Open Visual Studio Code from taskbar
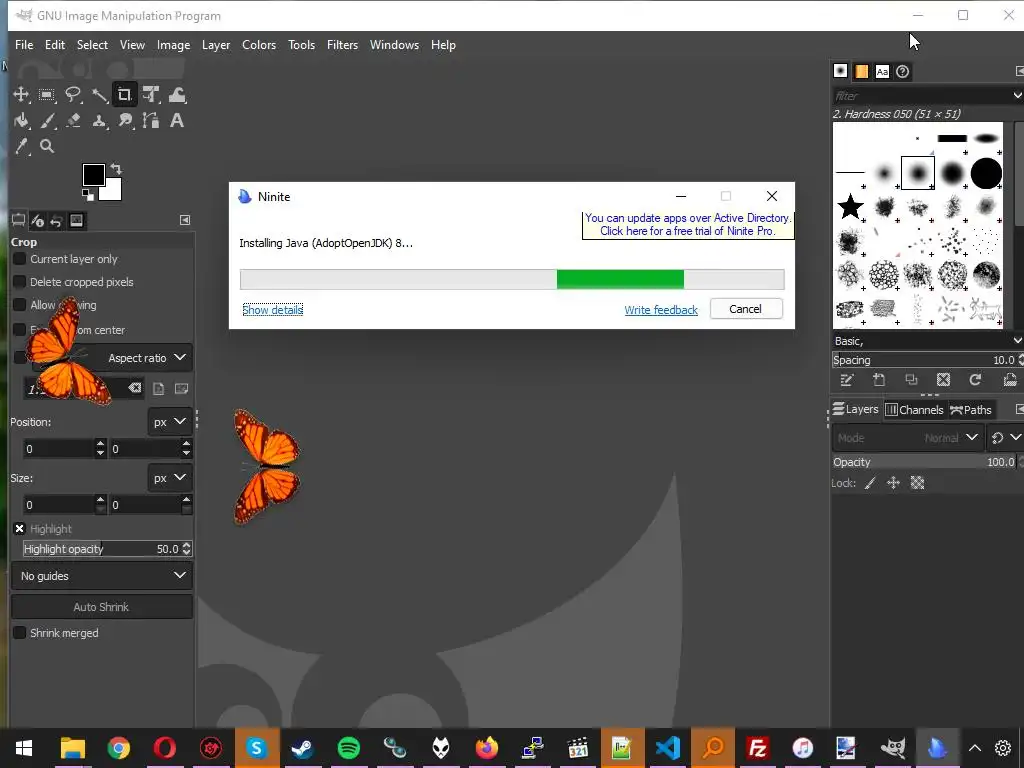This screenshot has height=768, width=1024. [667, 748]
